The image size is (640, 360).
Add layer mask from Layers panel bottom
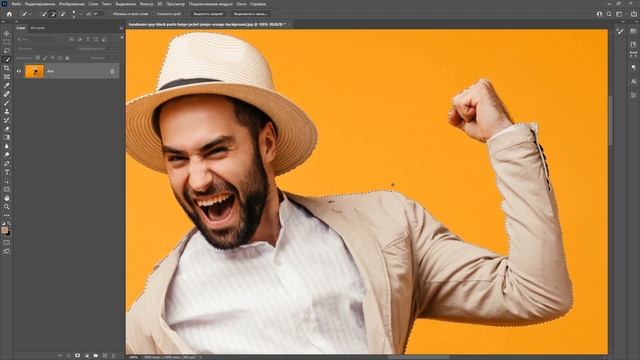[77, 356]
